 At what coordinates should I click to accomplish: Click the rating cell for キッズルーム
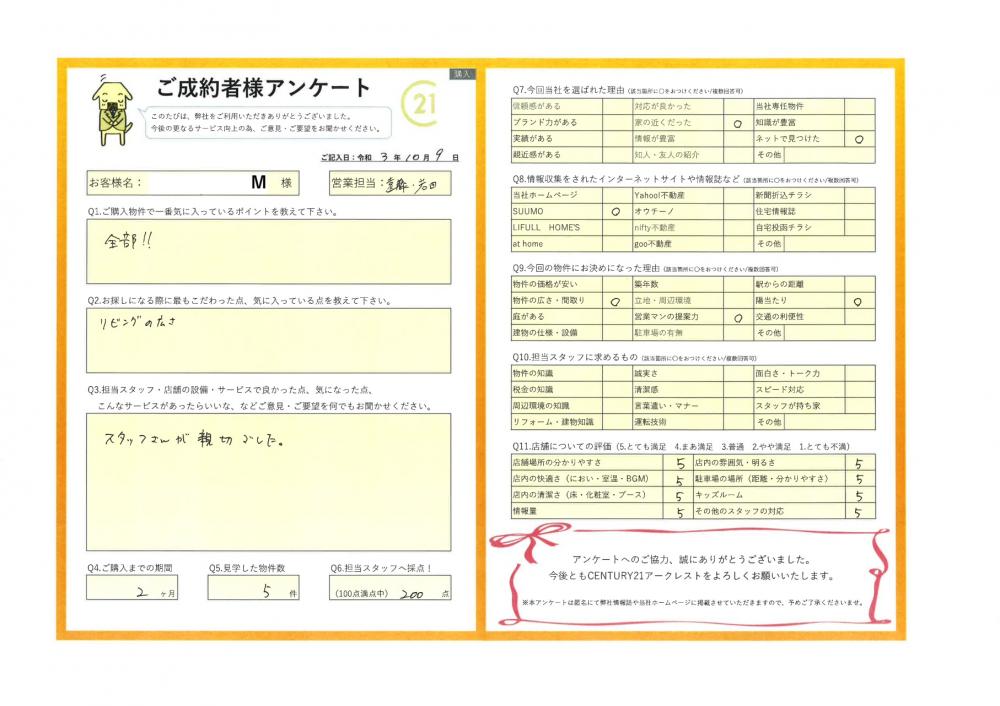(858, 495)
